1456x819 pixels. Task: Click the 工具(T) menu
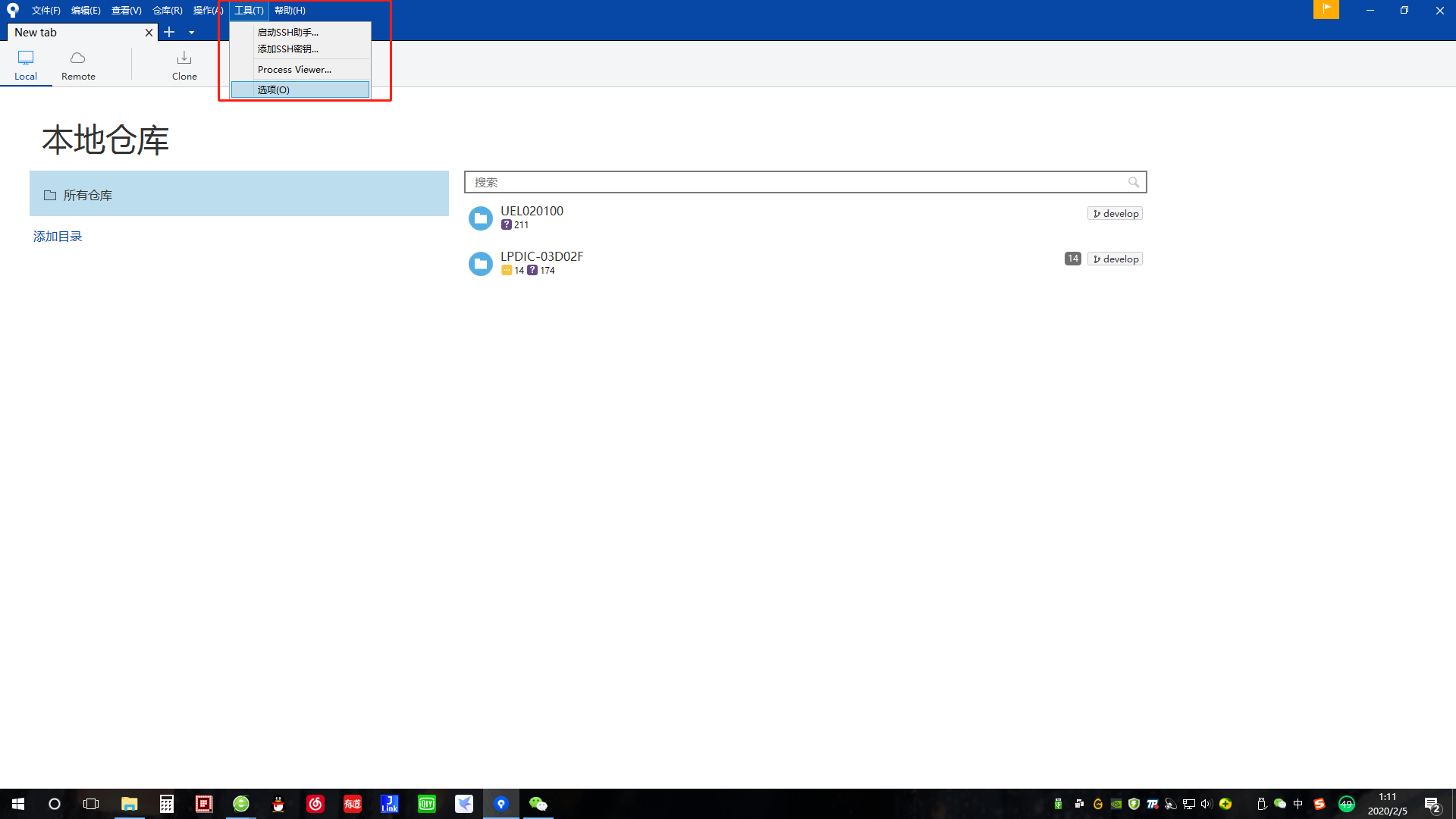tap(249, 11)
